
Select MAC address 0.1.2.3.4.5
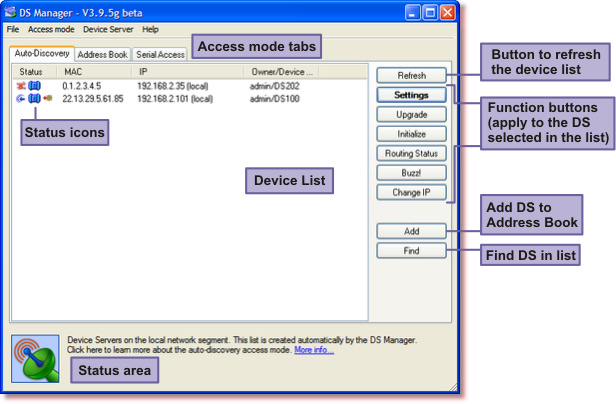pos(82,86)
